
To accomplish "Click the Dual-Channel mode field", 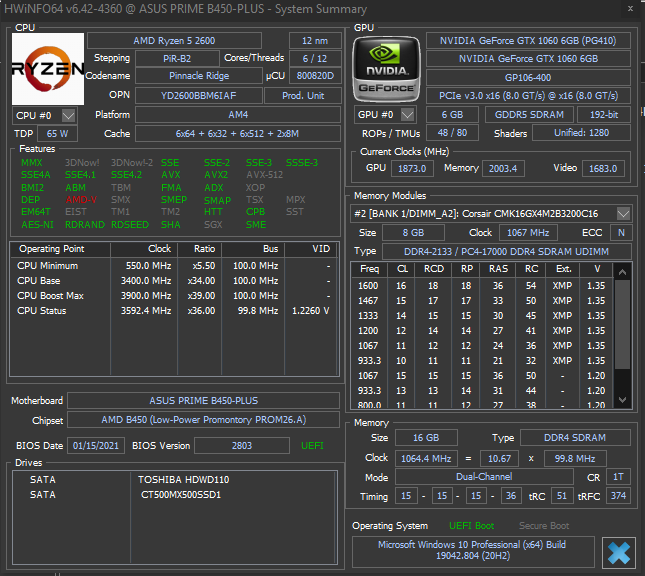I will (x=484, y=476).
